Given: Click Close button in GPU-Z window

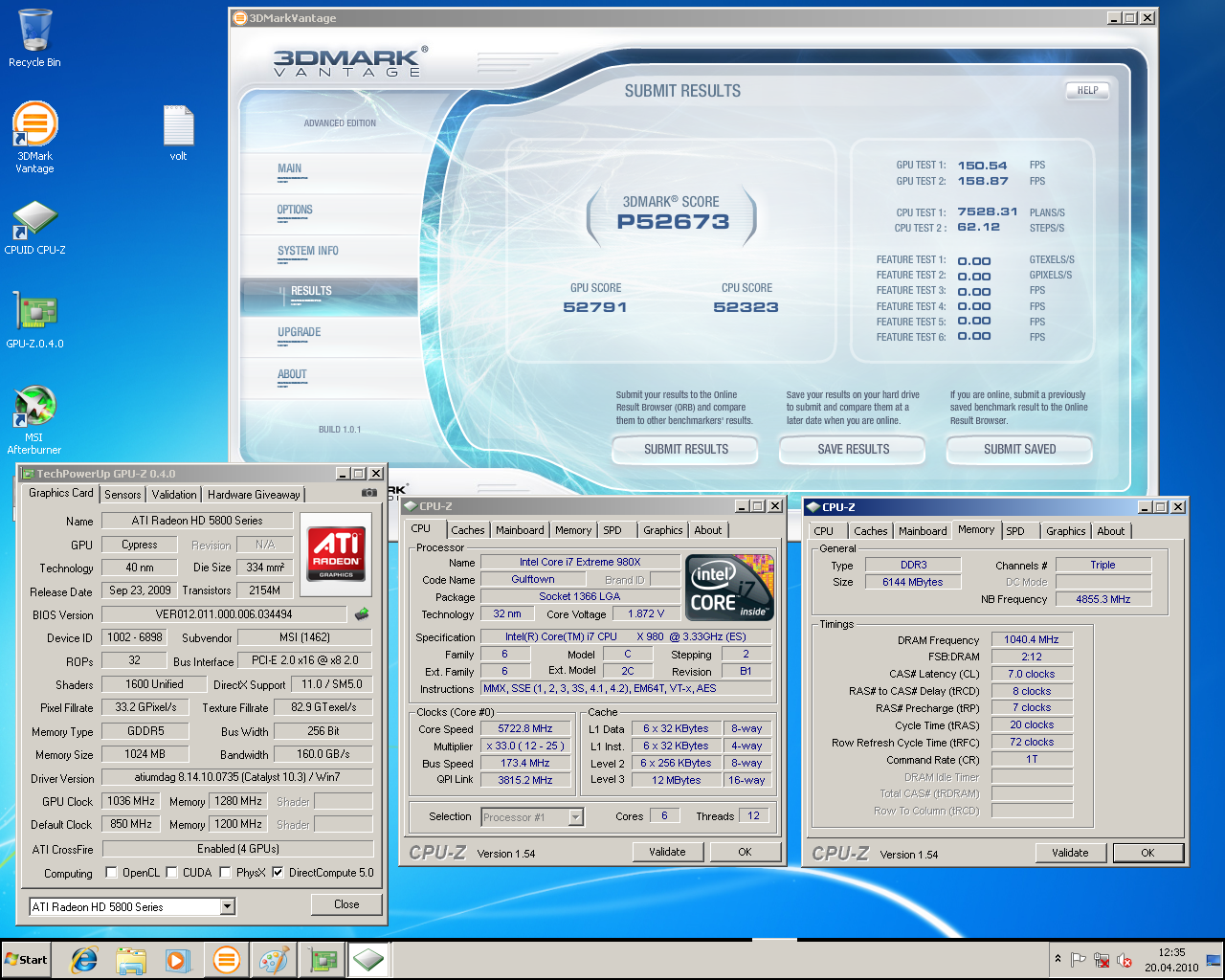Looking at the screenshot, I should pos(346,904).
